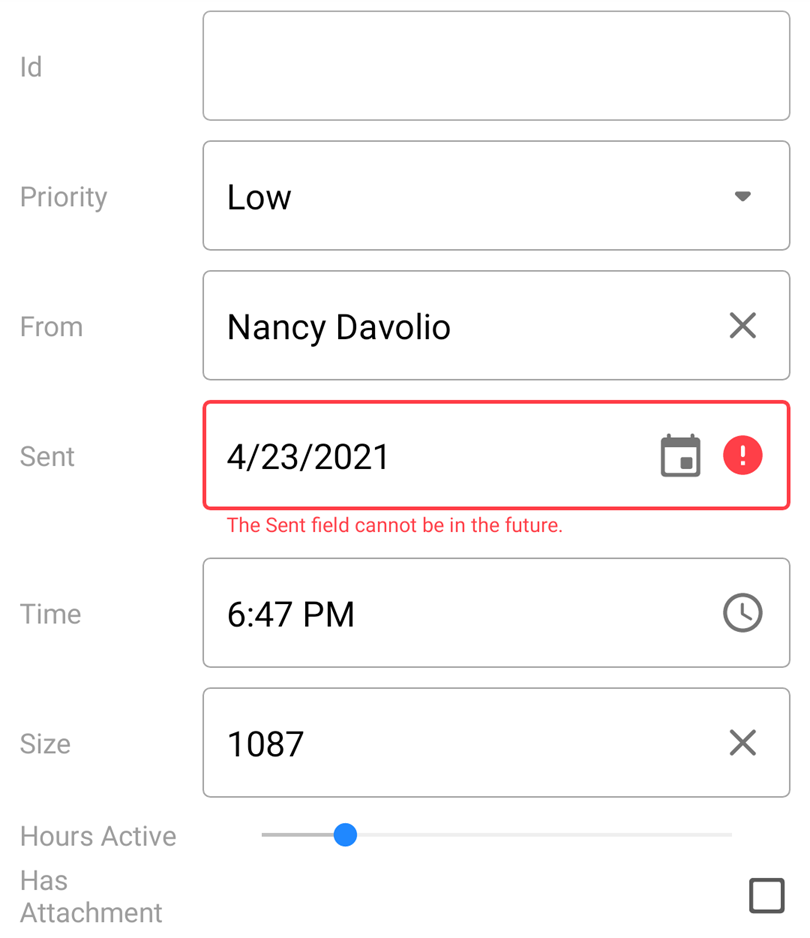Screen dimensions: 810x938
Task: Click the red error icon in Sent field
Action: 742,456
